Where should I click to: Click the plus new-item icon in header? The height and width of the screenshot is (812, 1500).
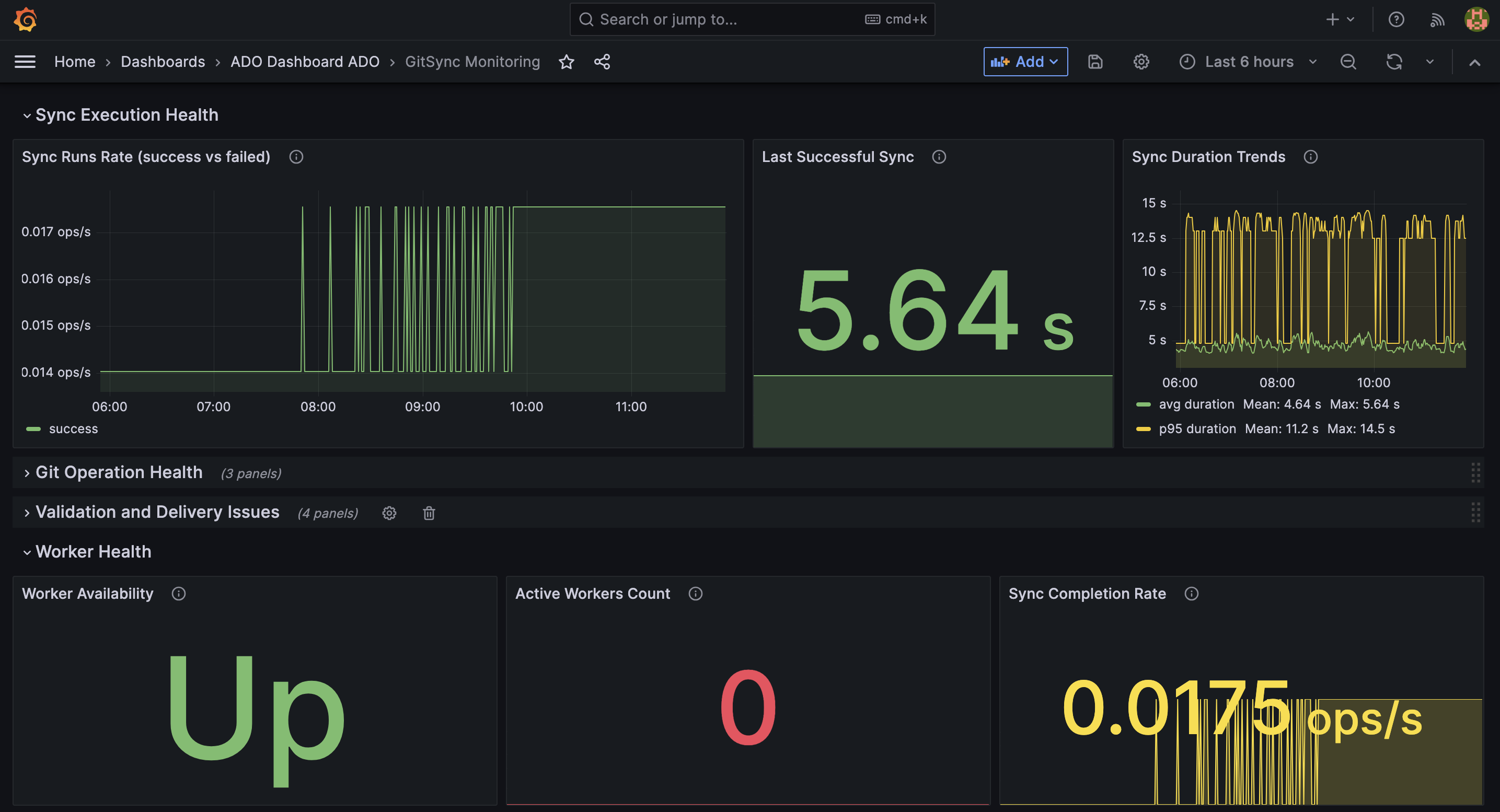(x=1332, y=20)
